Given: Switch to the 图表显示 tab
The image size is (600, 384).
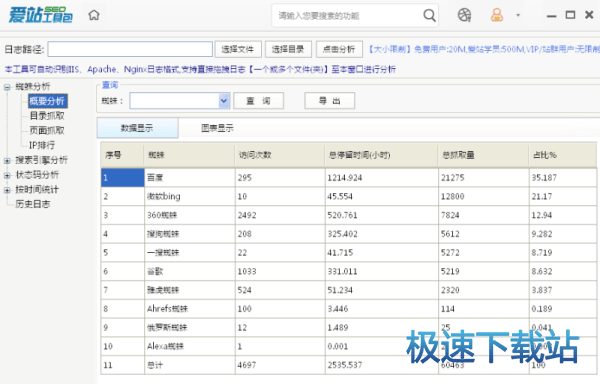Looking at the screenshot, I should pyautogui.click(x=217, y=128).
